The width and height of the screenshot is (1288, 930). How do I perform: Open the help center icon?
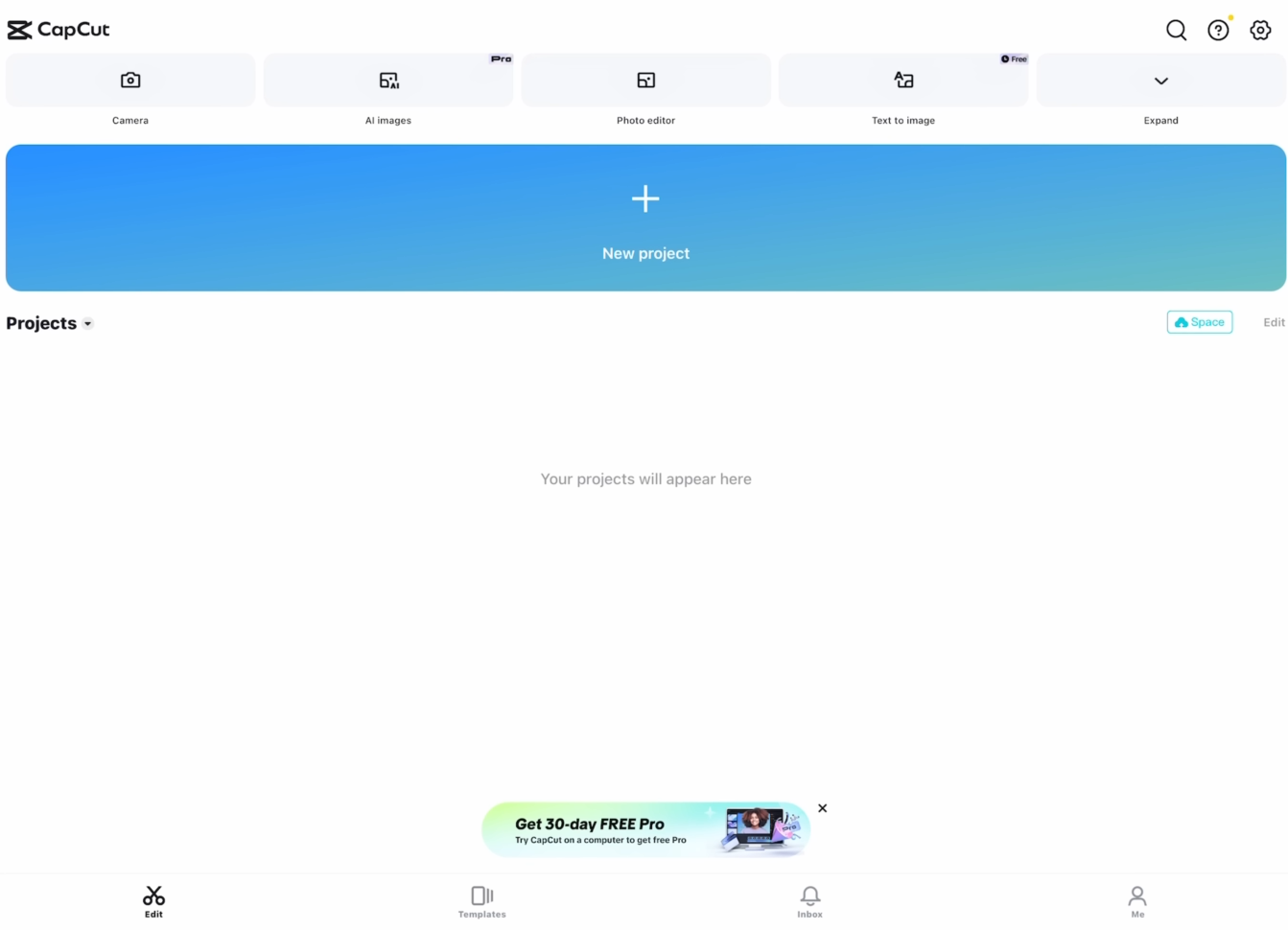click(x=1218, y=30)
